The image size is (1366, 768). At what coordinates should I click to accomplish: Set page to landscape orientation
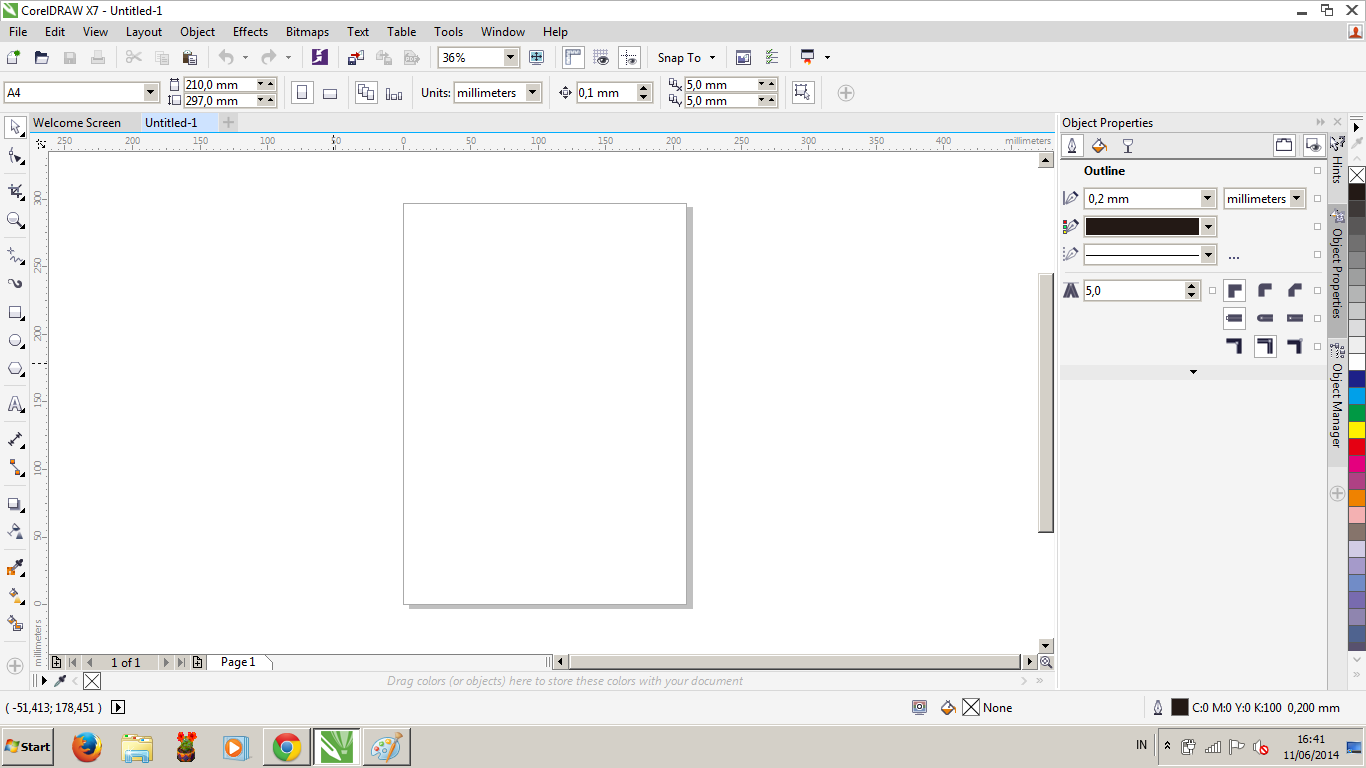tap(330, 92)
